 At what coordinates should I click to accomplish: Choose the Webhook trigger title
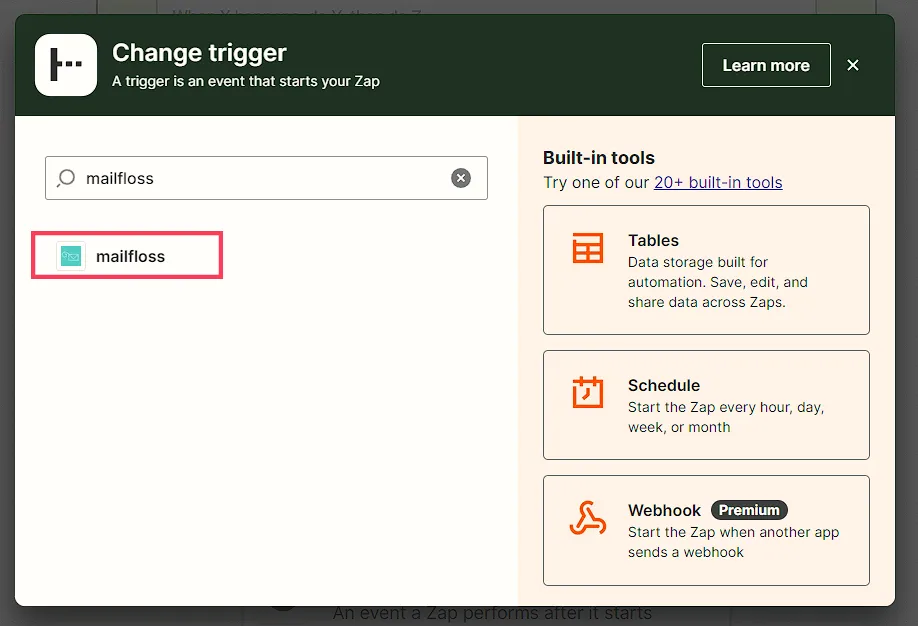(664, 510)
